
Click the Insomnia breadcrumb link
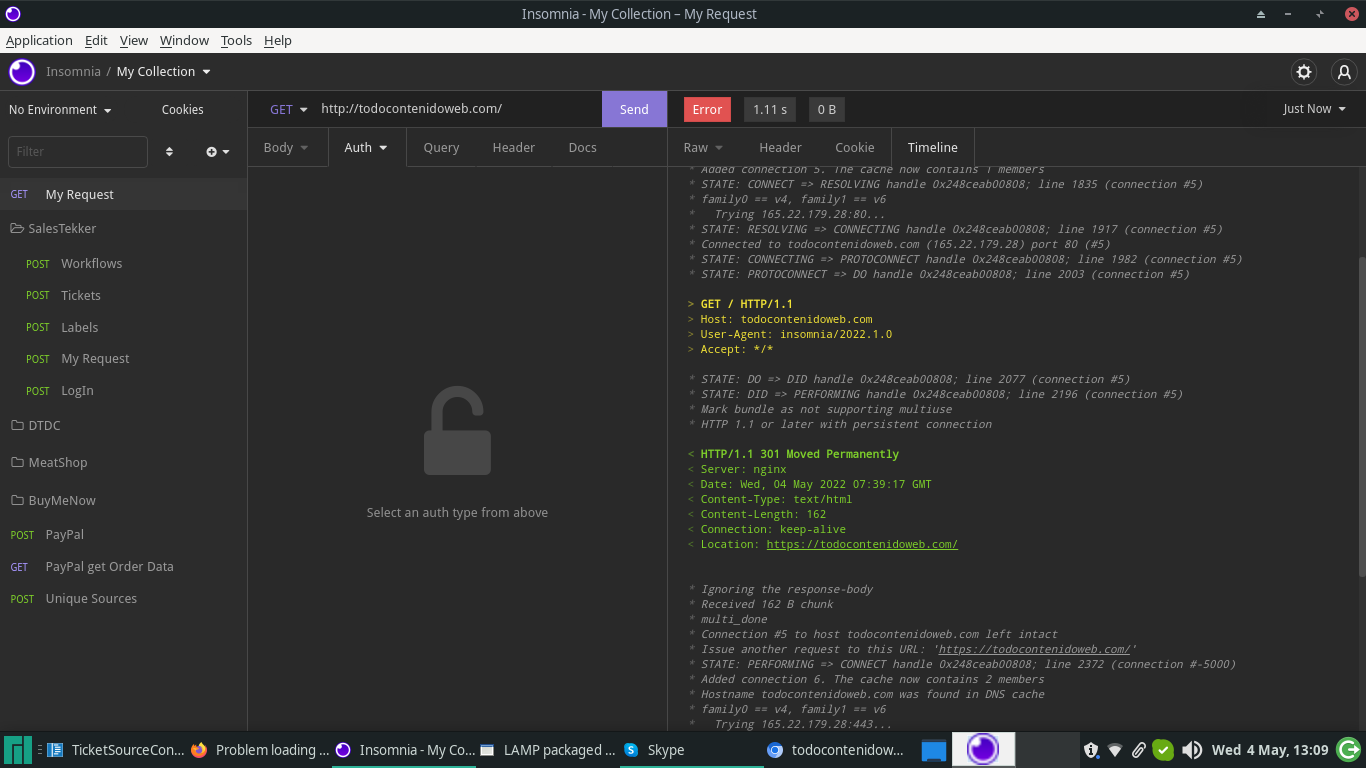click(73, 72)
